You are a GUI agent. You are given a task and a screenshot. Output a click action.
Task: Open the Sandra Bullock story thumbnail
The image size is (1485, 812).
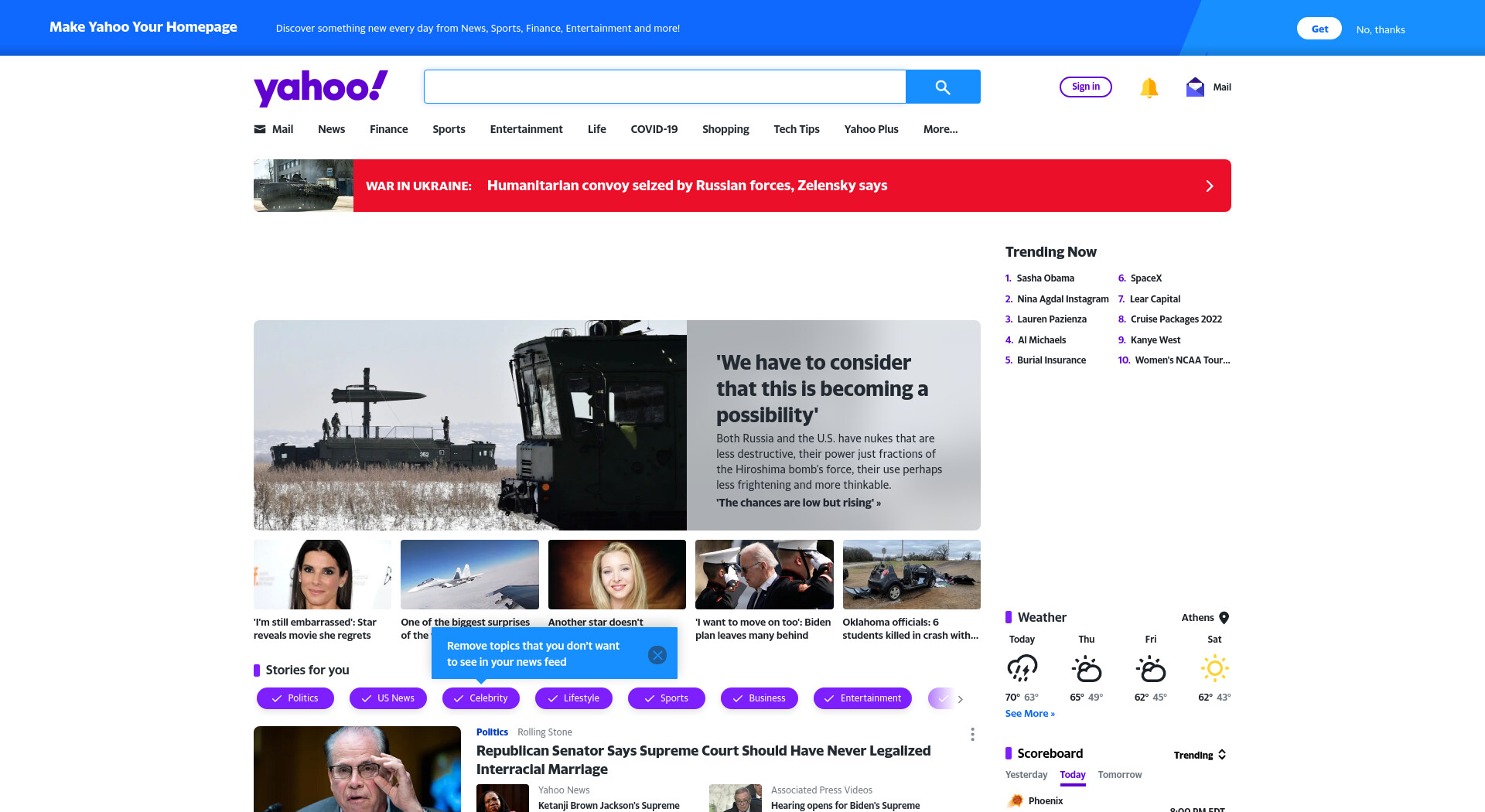click(x=323, y=575)
